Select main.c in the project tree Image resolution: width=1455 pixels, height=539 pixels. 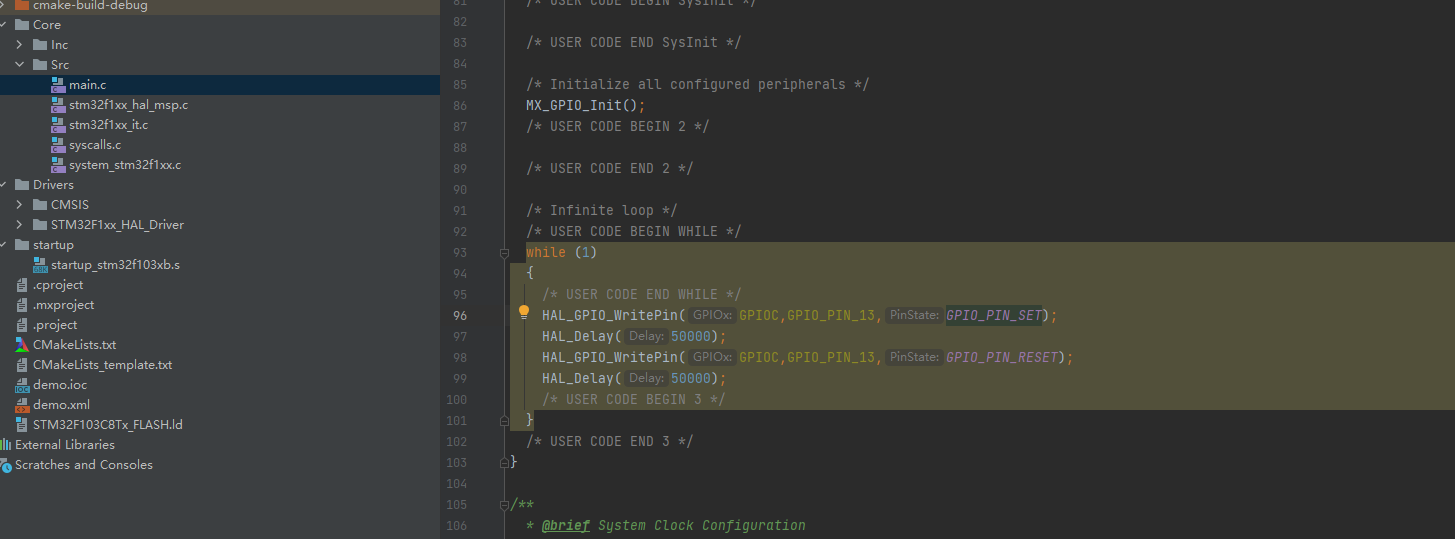tap(87, 85)
